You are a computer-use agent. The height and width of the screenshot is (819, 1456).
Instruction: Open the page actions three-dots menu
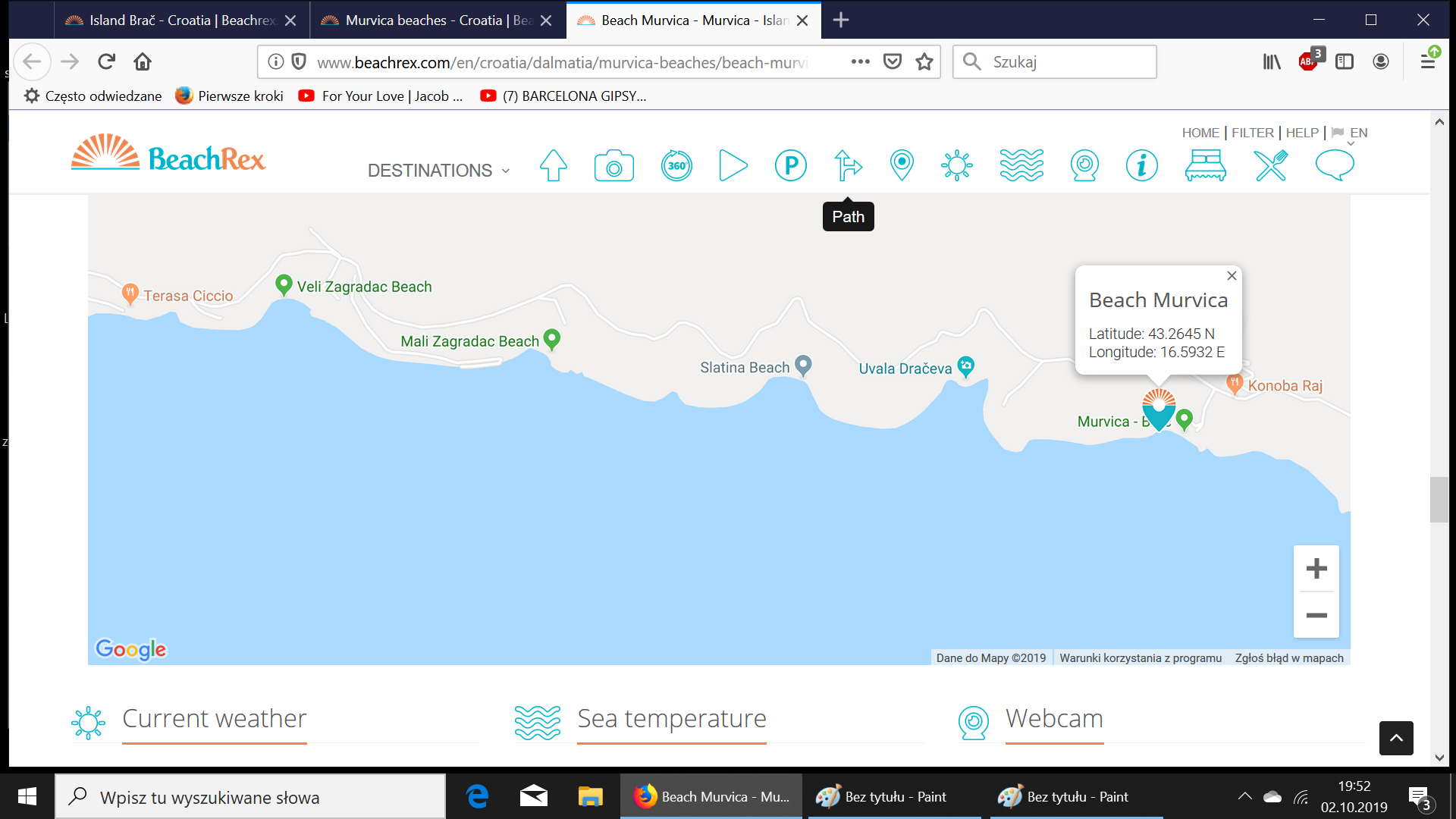[860, 61]
